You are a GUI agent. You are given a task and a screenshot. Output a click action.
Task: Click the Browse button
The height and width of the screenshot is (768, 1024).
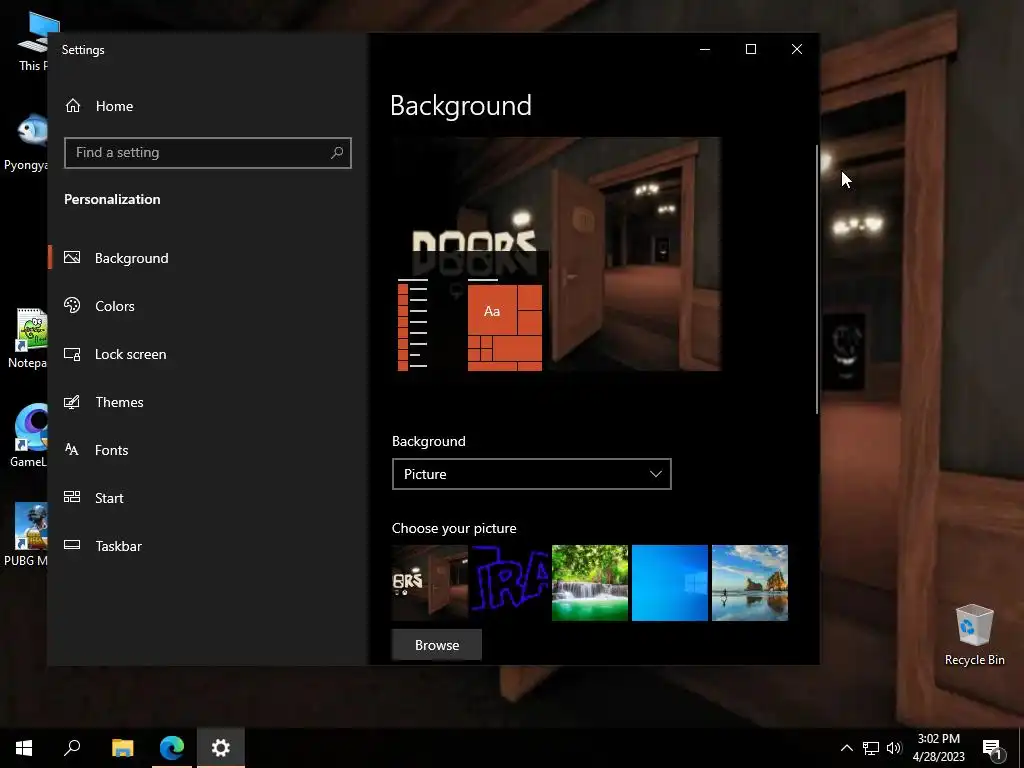[437, 645]
